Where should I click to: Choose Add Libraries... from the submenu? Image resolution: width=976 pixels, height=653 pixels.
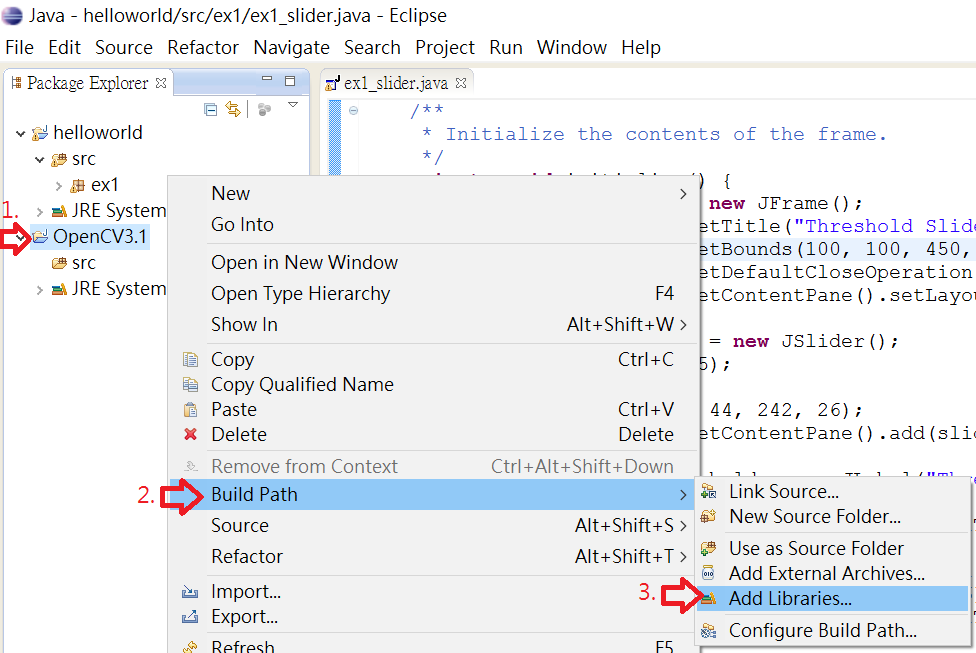833,599
